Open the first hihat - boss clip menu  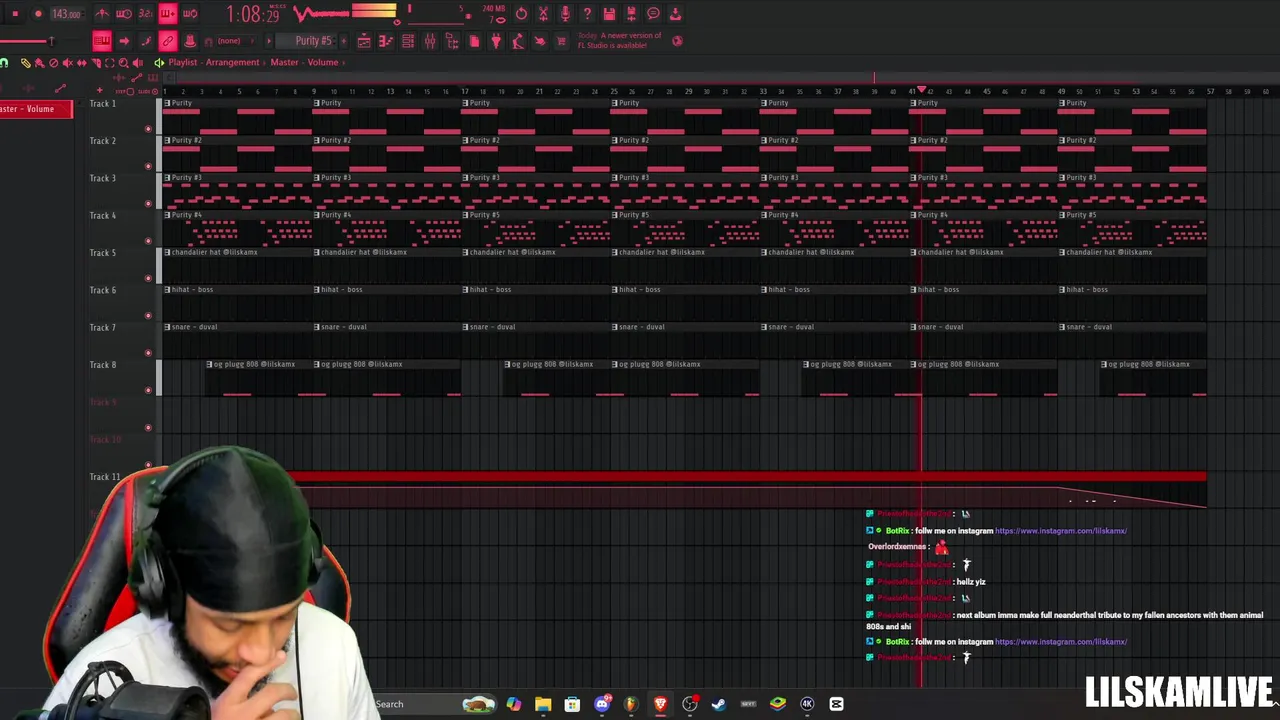click(x=167, y=290)
